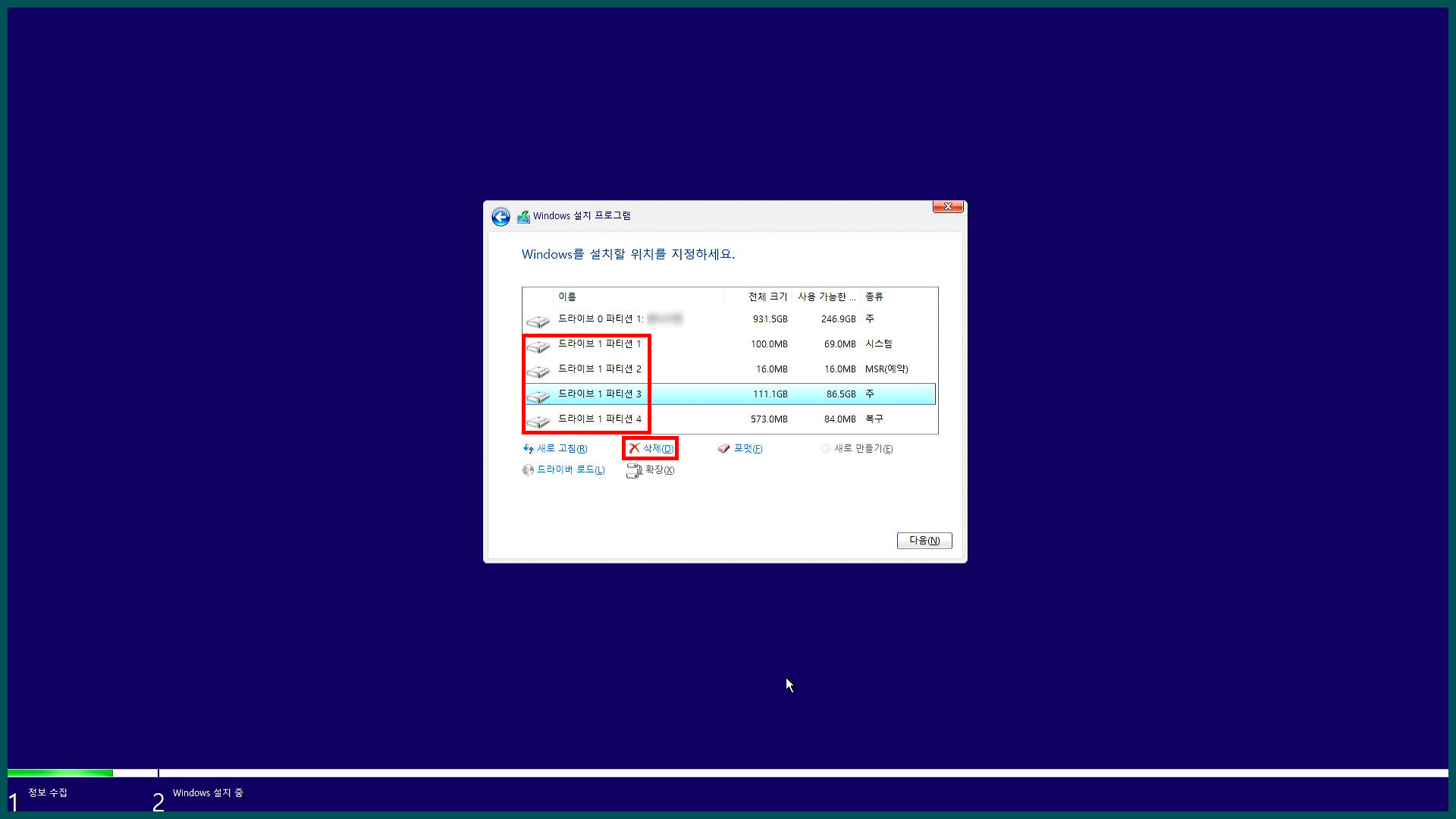Close the Windows setup dialog

tap(948, 206)
